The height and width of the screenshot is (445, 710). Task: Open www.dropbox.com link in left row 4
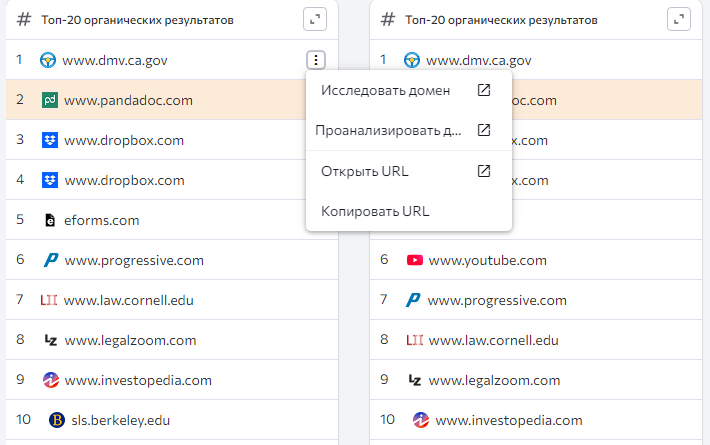tap(125, 181)
